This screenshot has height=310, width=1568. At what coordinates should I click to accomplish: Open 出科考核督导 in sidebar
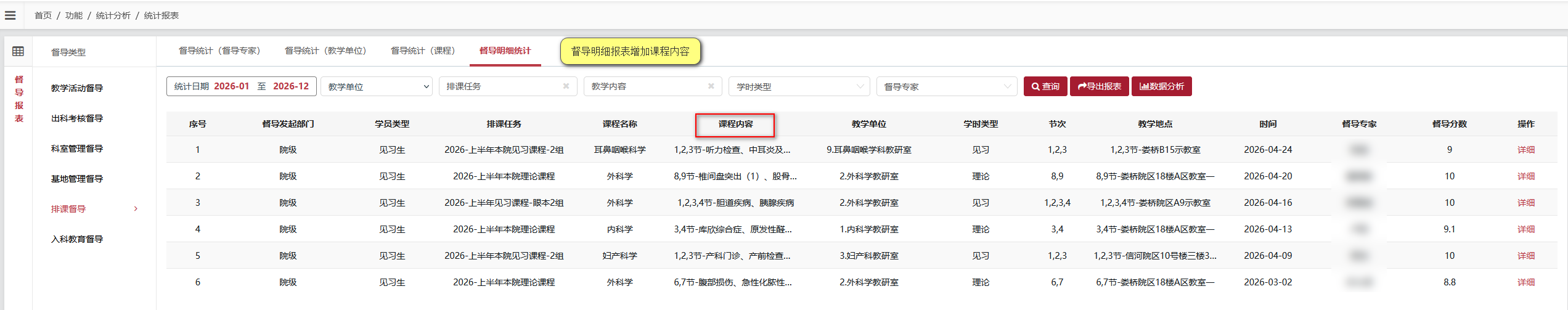[77, 118]
